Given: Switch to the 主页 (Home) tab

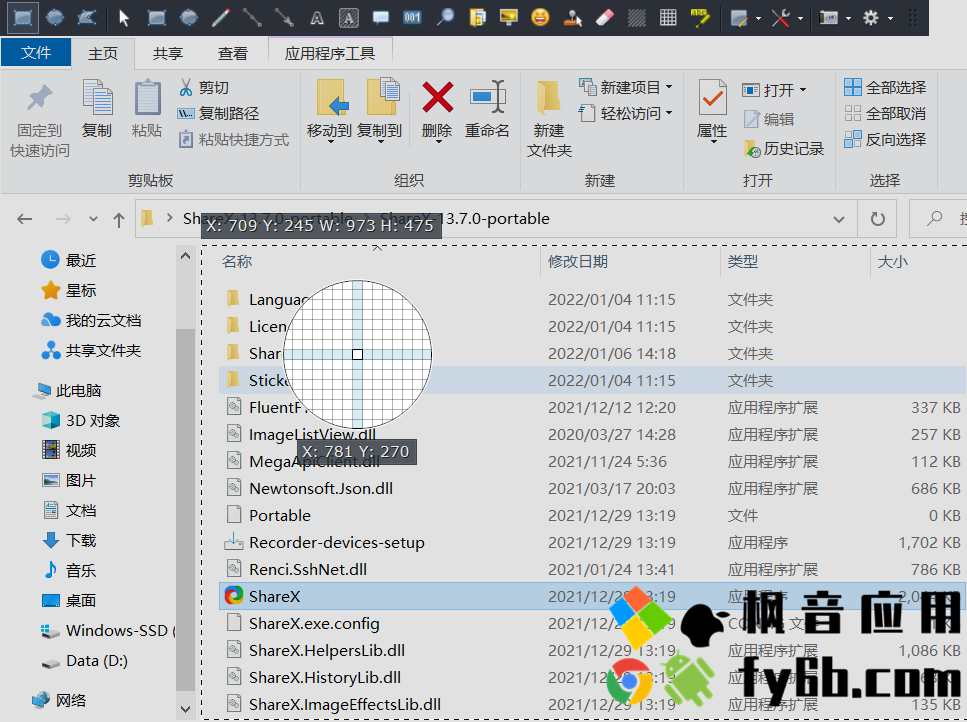Looking at the screenshot, I should (102, 54).
